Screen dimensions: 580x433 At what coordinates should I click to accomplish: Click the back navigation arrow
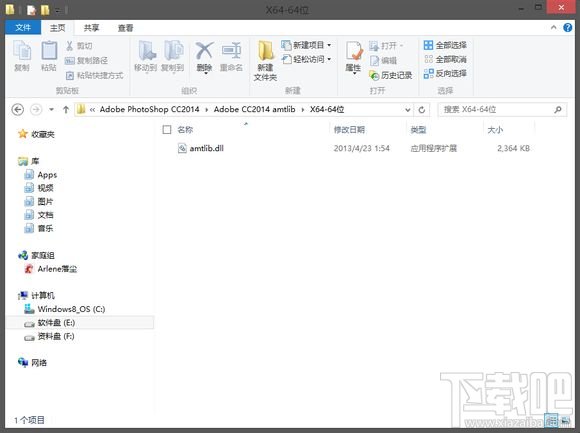point(17,109)
